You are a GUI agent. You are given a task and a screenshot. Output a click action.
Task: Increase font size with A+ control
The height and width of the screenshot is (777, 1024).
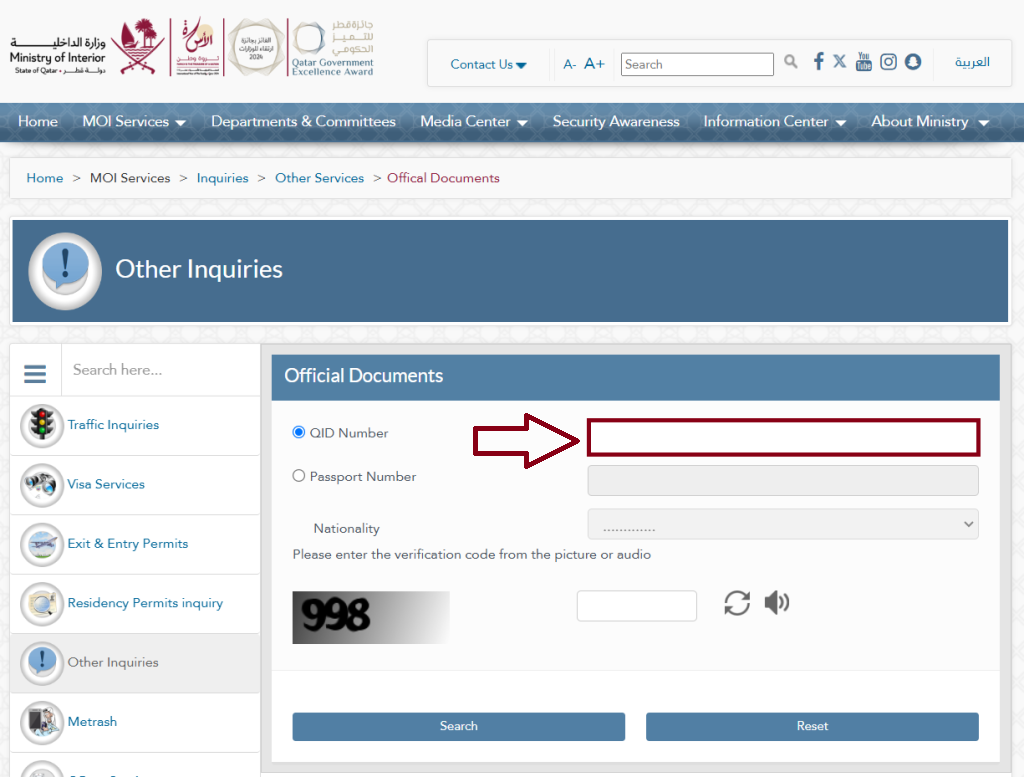pos(594,62)
